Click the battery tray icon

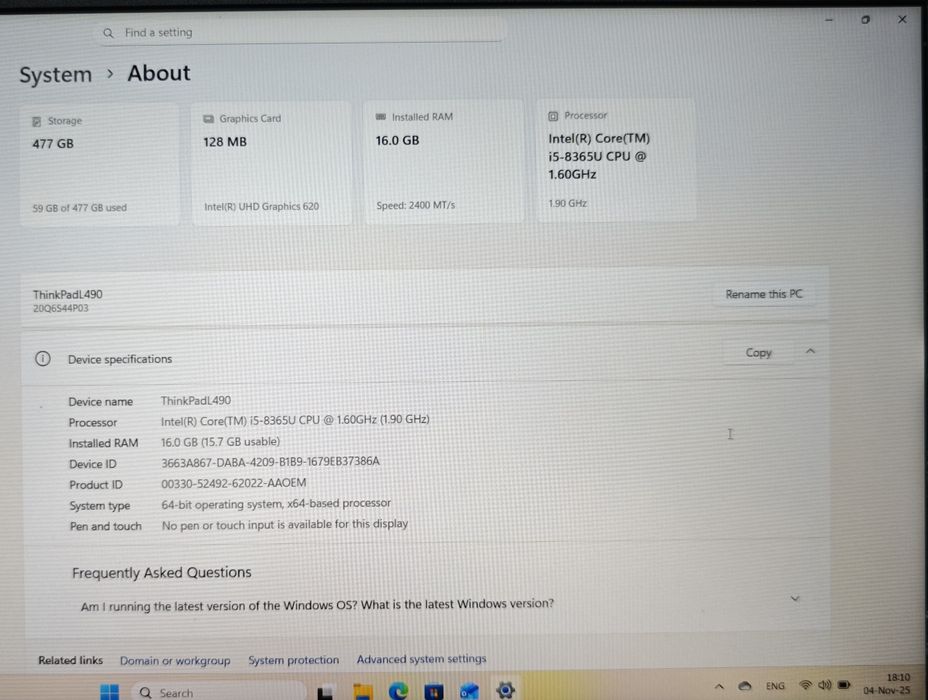[844, 685]
